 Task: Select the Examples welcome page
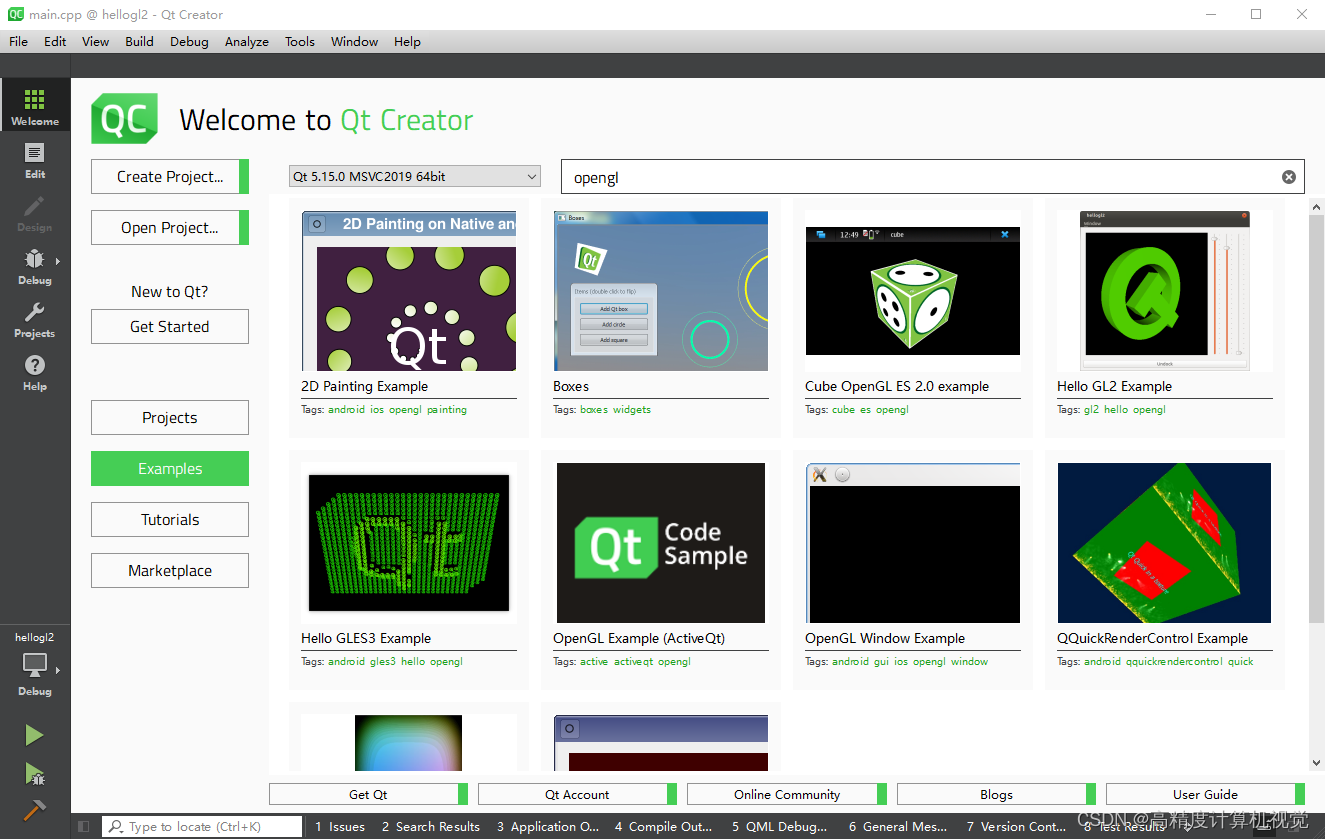coord(170,468)
